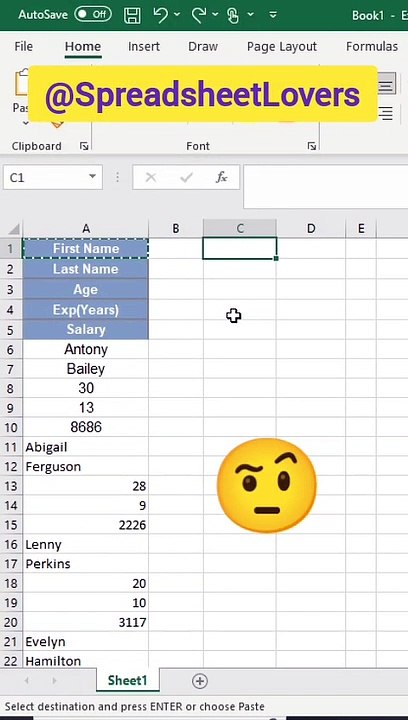Select the cell with value 3117
408x720 pixels.
[86, 622]
